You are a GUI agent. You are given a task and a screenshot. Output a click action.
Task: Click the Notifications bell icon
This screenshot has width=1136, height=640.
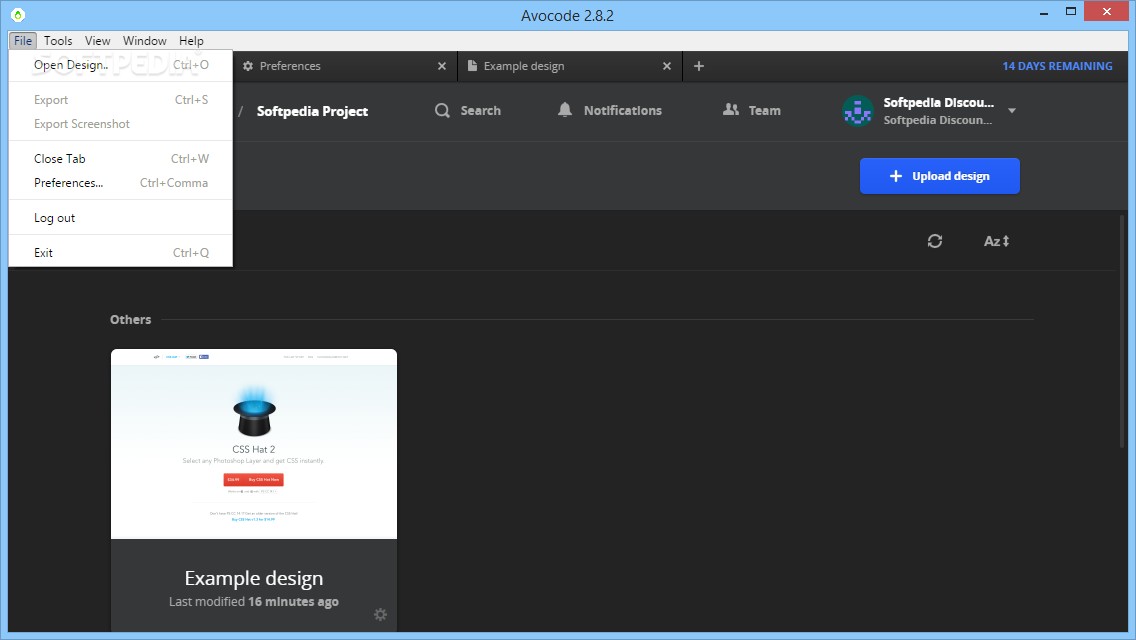click(565, 110)
